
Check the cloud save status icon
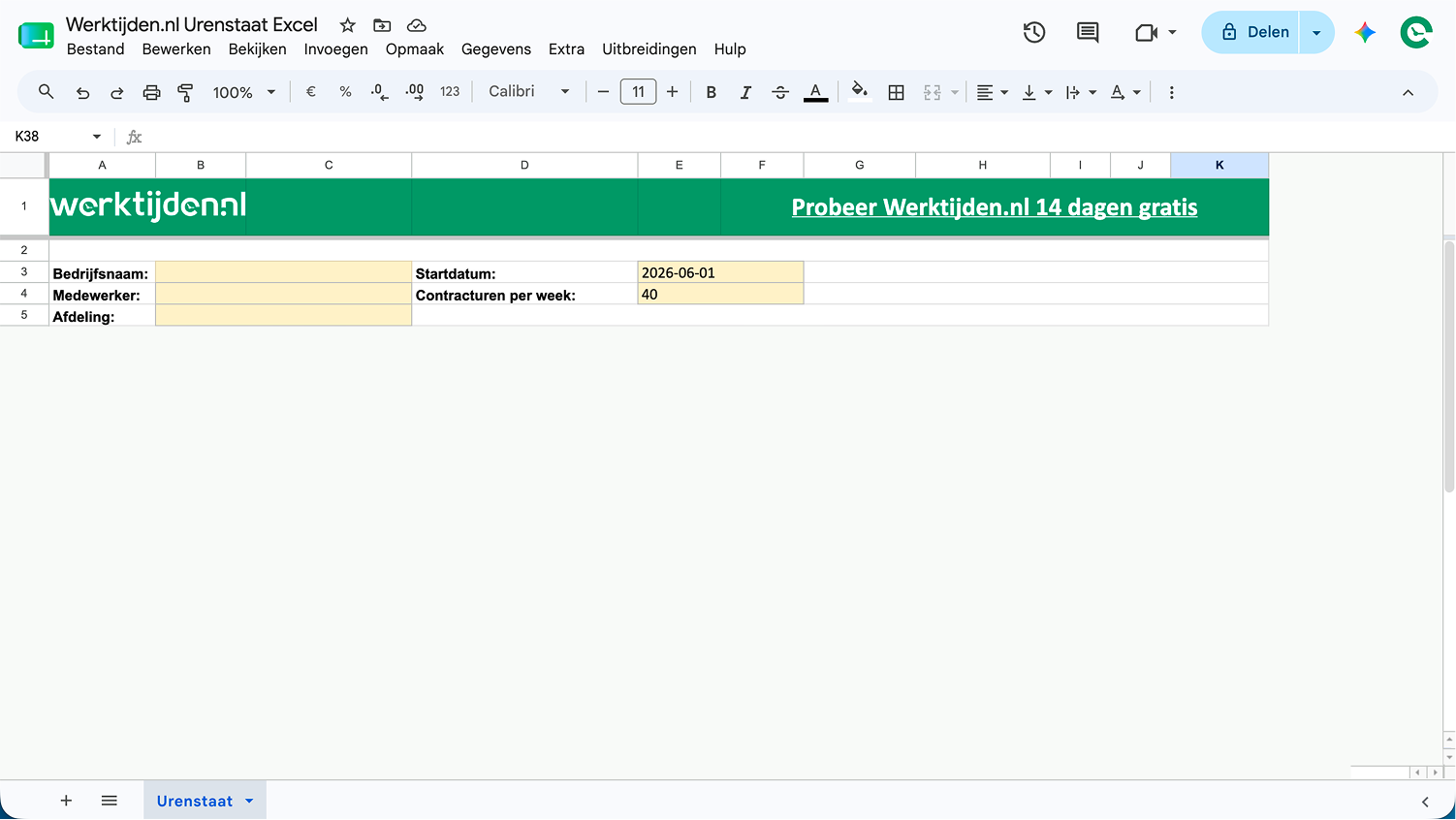(417, 25)
